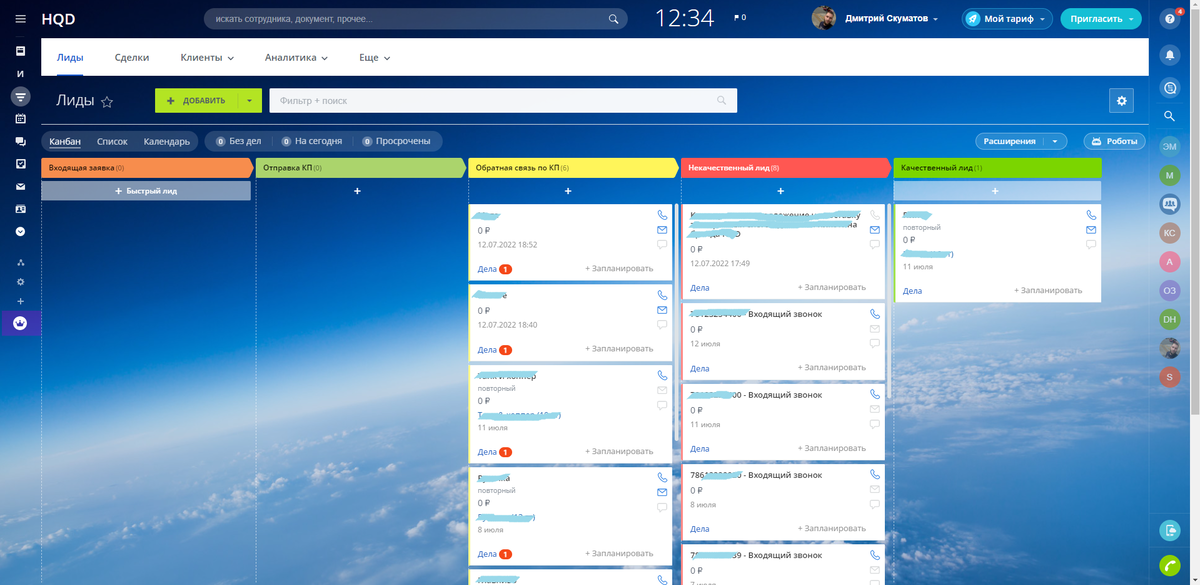Click the crown icon in left sidebar
This screenshot has height=585, width=1200.
(20, 324)
